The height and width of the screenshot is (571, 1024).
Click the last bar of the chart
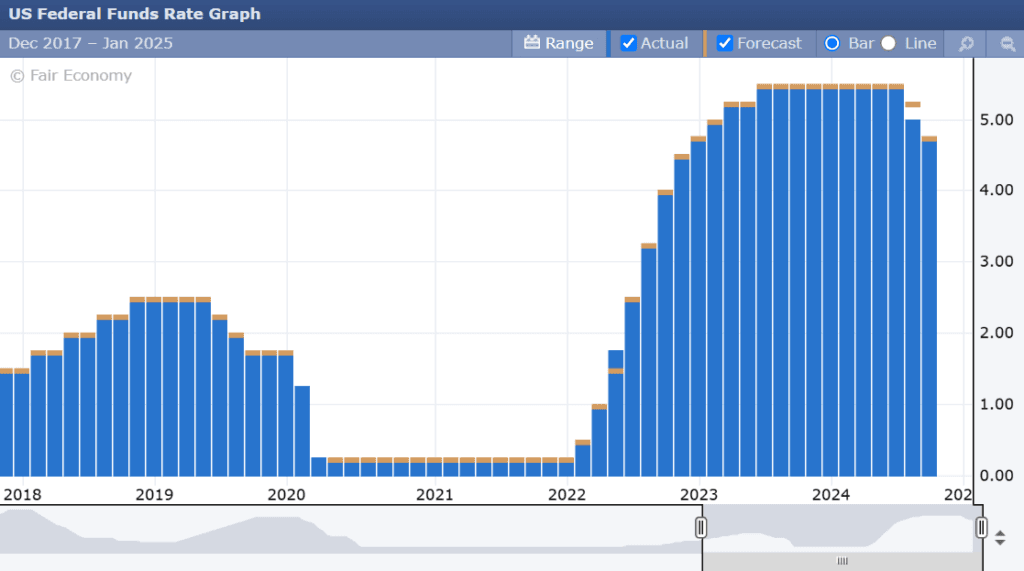click(x=929, y=306)
